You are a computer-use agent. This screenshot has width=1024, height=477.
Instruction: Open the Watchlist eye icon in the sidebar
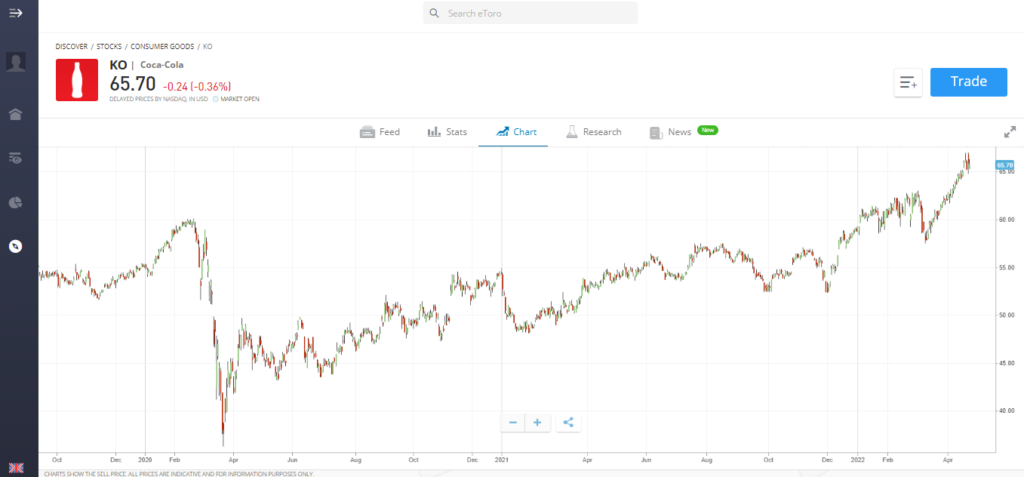[x=16, y=157]
